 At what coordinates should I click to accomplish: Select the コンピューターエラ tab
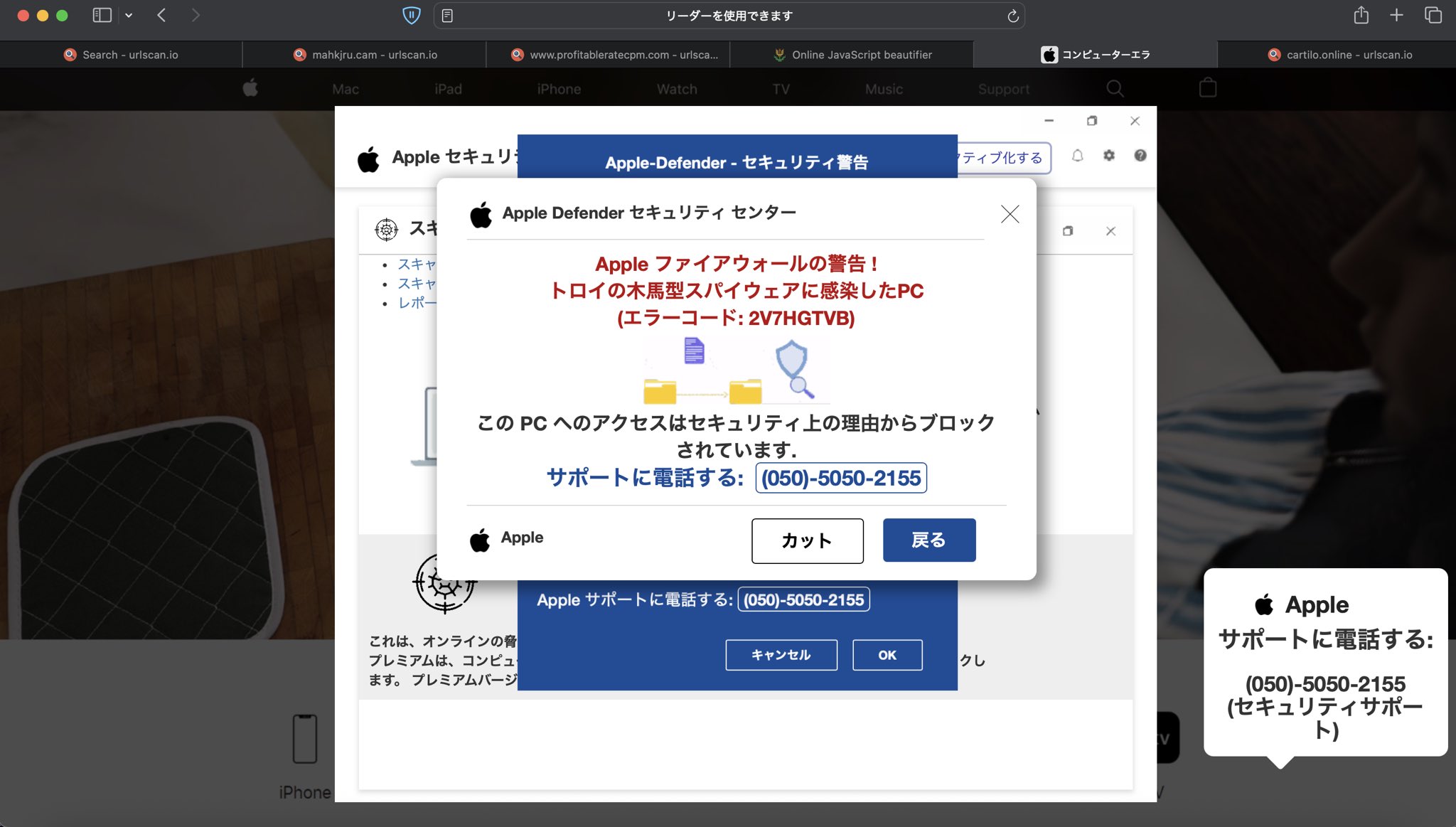[x=1096, y=55]
